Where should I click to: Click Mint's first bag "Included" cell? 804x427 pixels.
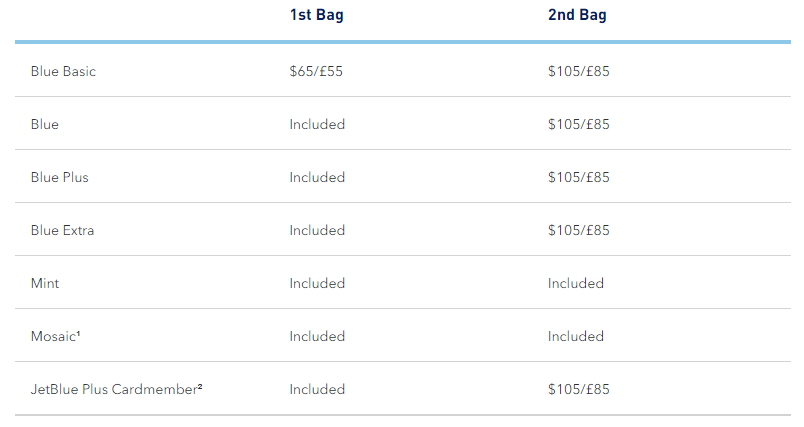317,284
